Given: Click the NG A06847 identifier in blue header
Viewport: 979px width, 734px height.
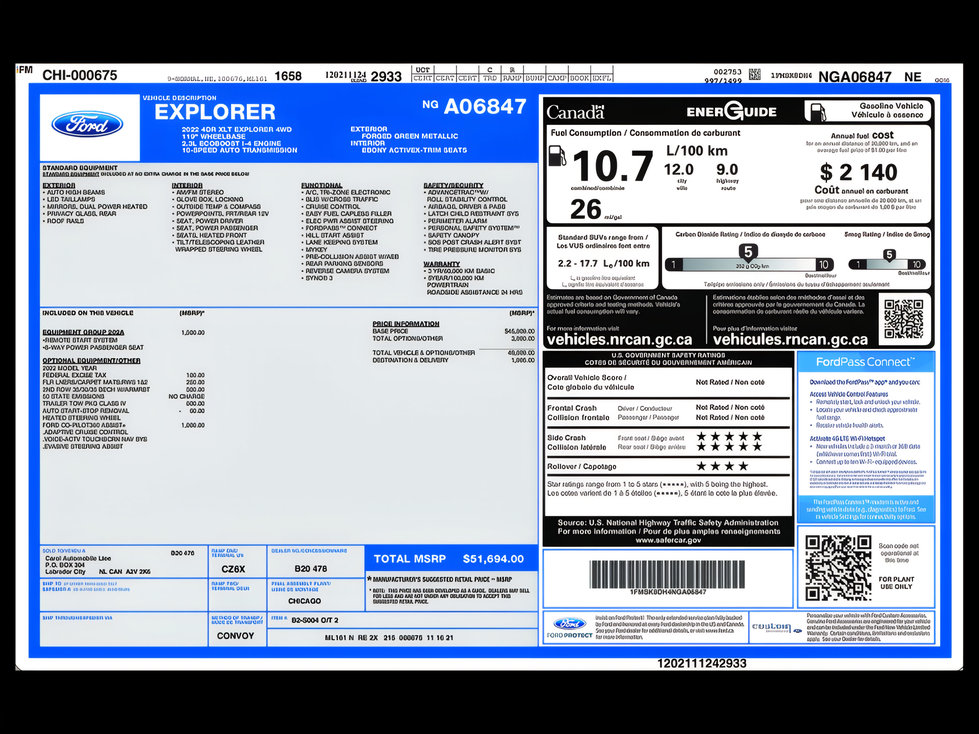Looking at the screenshot, I should coord(475,107).
